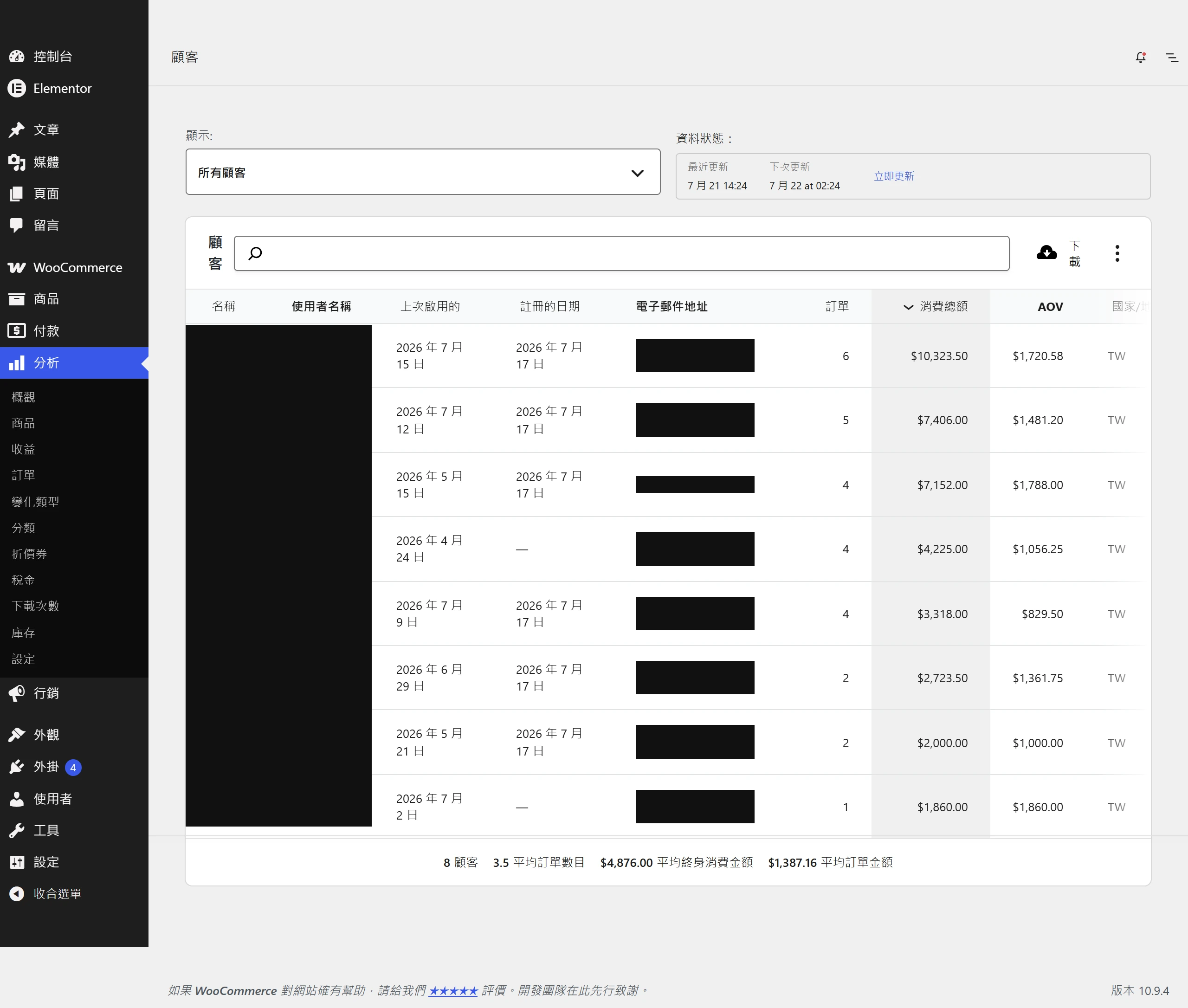
Task: Click the 付款 payments icon
Action: click(17, 331)
